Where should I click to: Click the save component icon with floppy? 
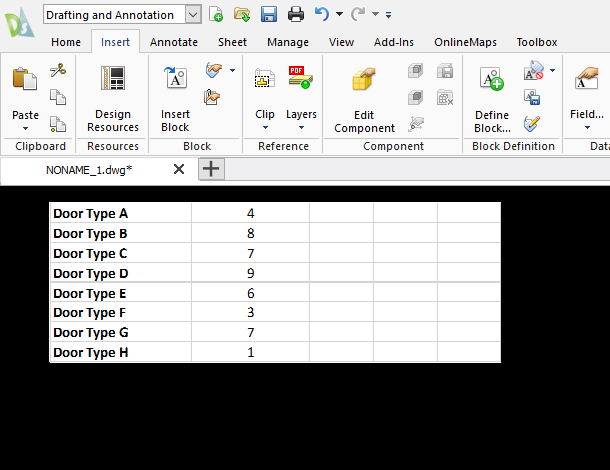tap(445, 71)
